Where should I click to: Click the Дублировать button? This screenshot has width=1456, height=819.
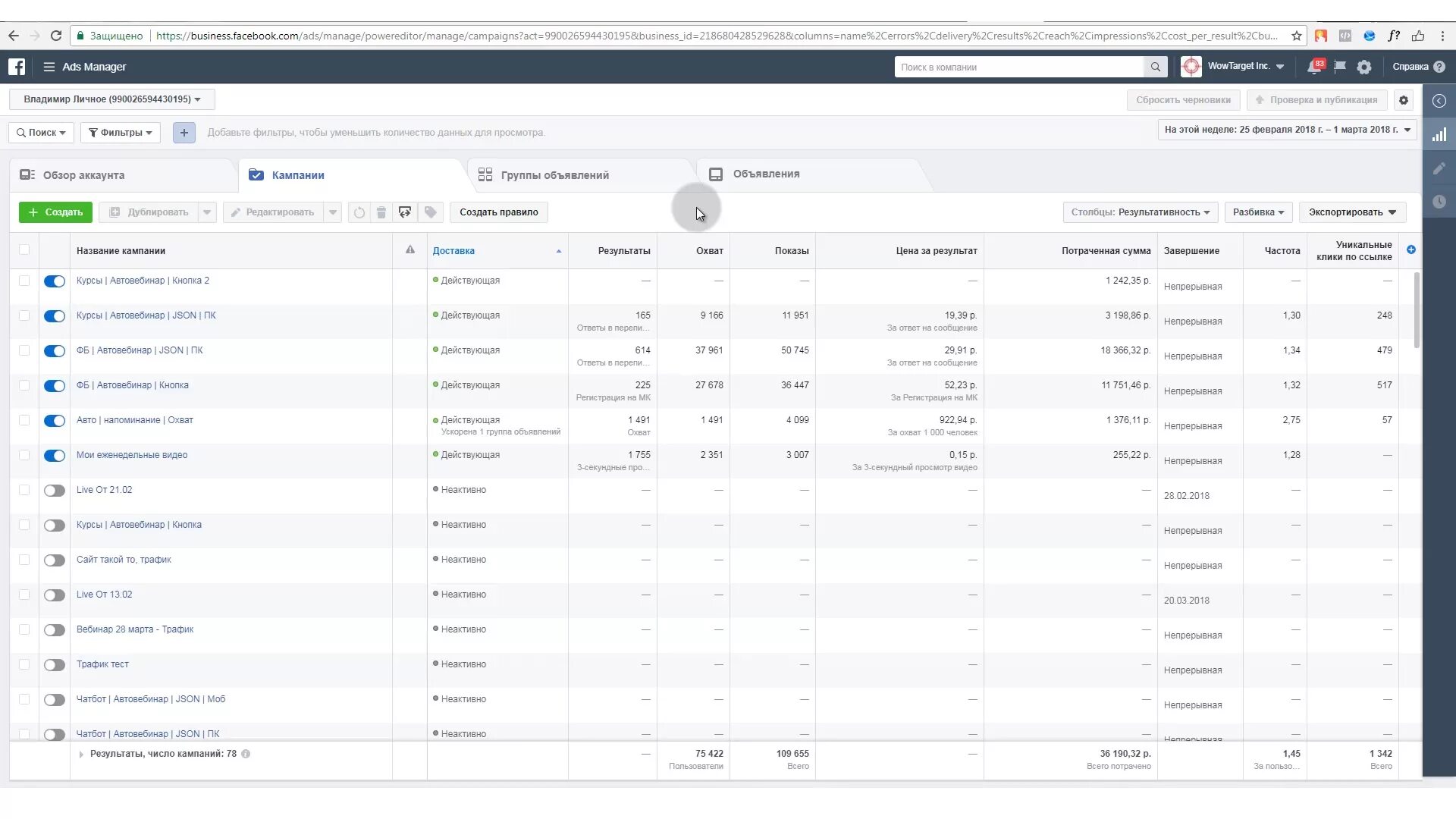tap(149, 212)
